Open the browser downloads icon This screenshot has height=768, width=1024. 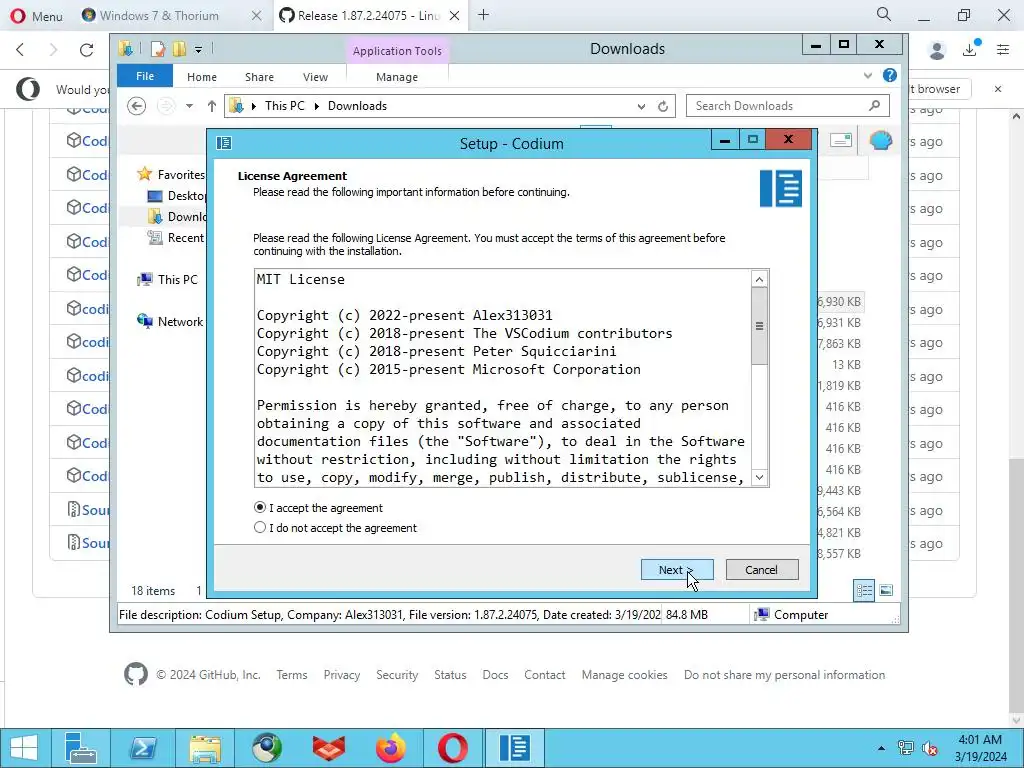point(971,49)
